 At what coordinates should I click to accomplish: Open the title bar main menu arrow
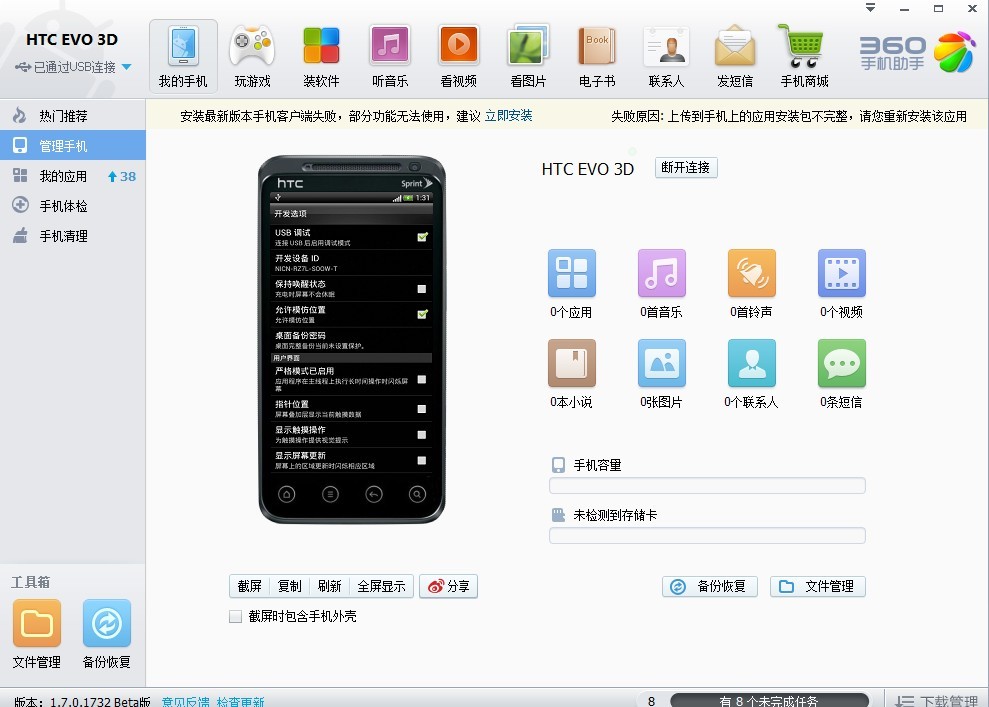870,8
